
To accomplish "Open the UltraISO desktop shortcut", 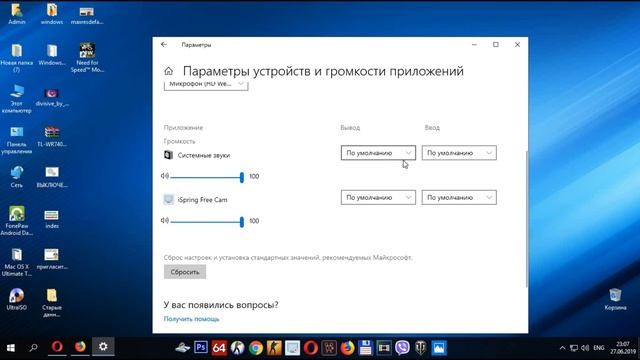I will coord(16,299).
